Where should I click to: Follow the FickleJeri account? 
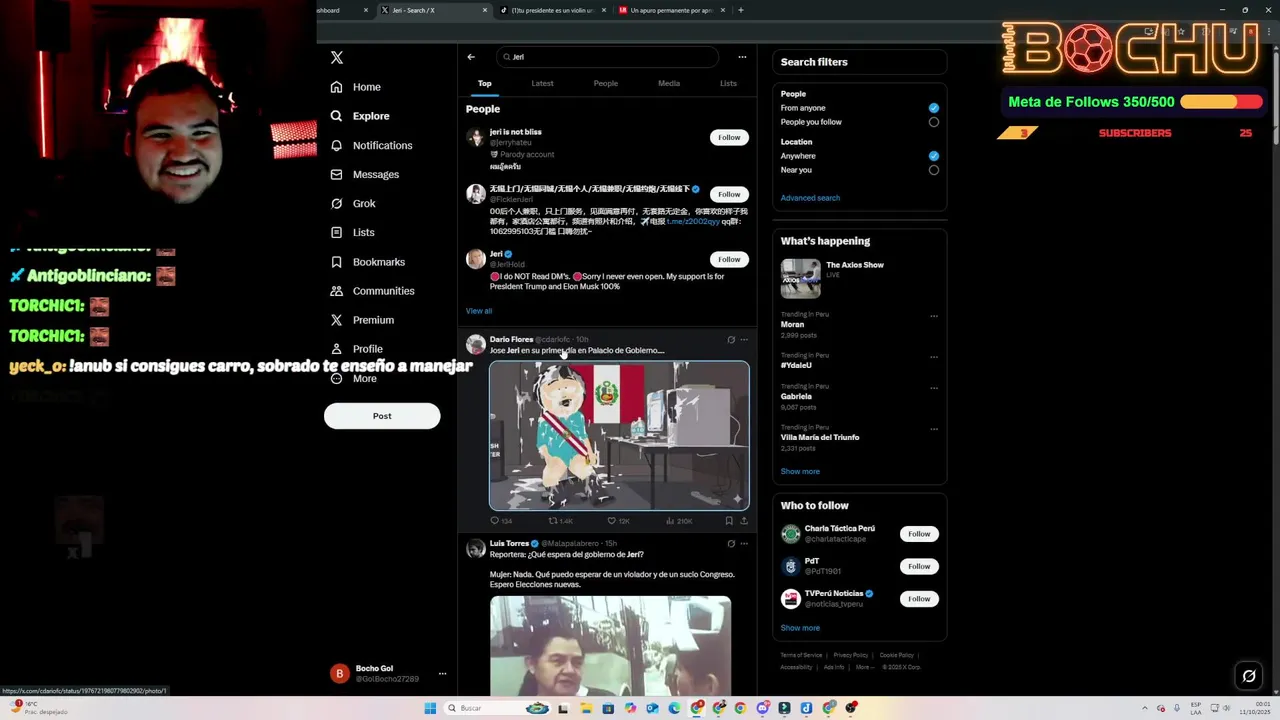[729, 194]
